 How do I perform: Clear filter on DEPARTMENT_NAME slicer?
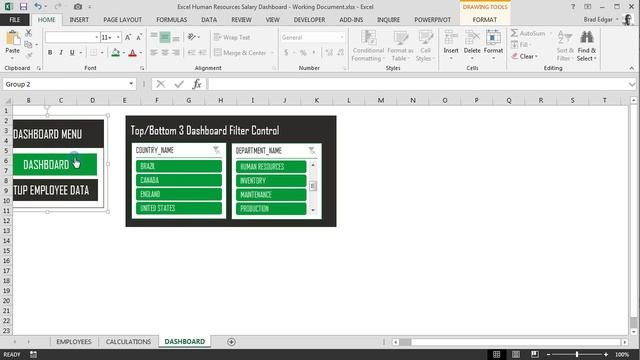coord(312,151)
